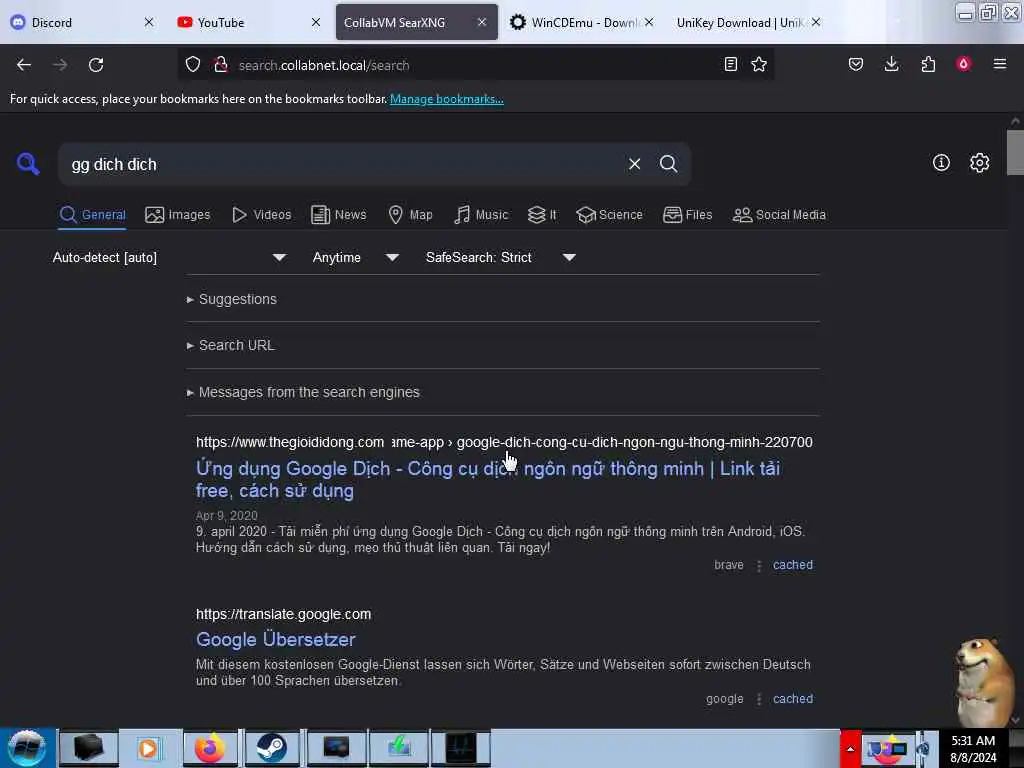Open the Ứng dụng Google Dịch result
The image size is (1024, 768).
pyautogui.click(x=488, y=479)
